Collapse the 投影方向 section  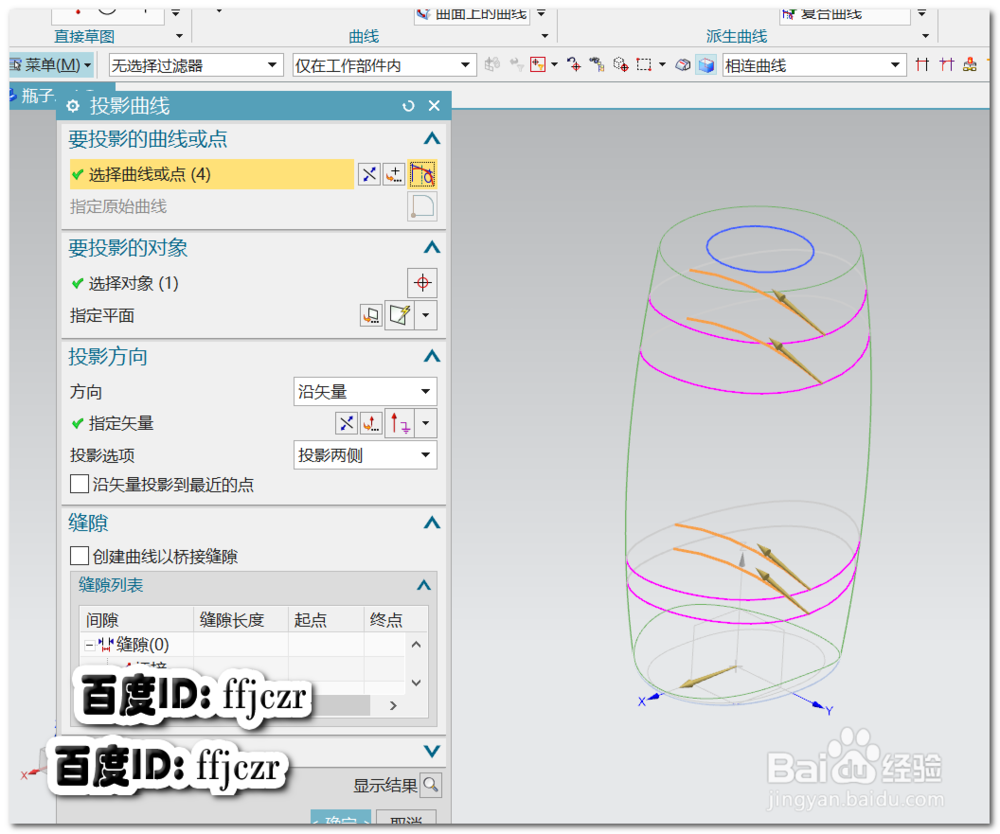point(432,356)
